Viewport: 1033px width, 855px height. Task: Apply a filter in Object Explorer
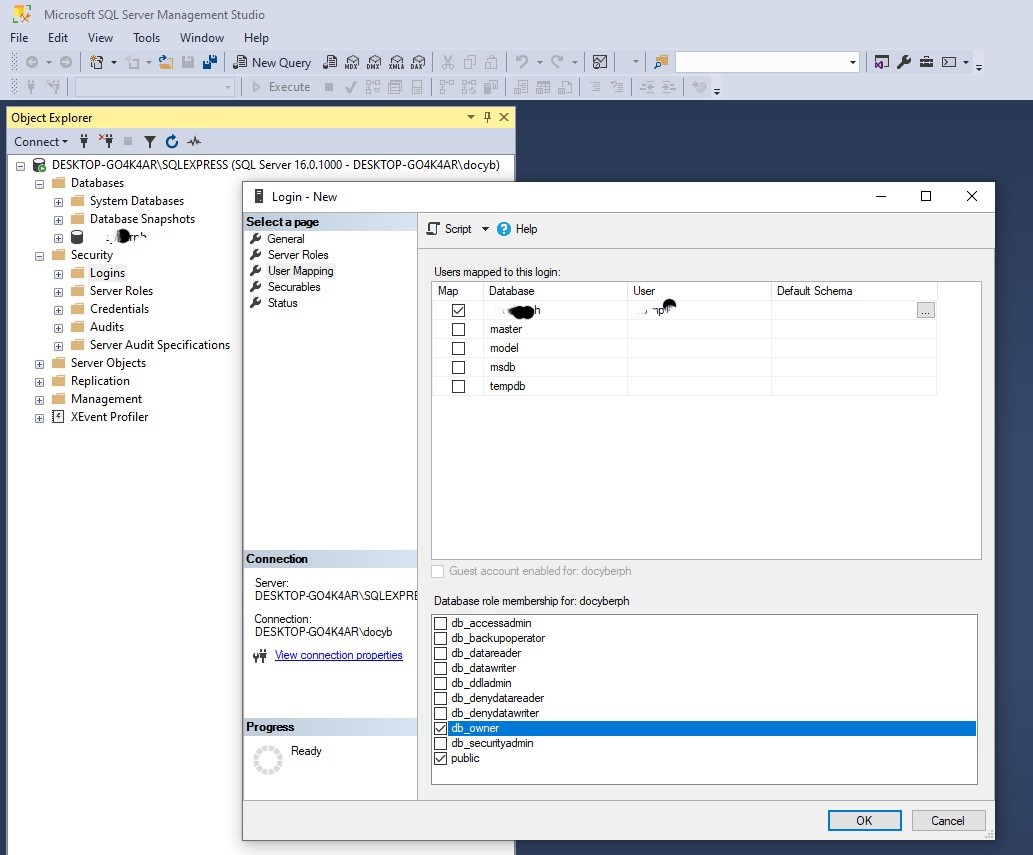pos(150,141)
